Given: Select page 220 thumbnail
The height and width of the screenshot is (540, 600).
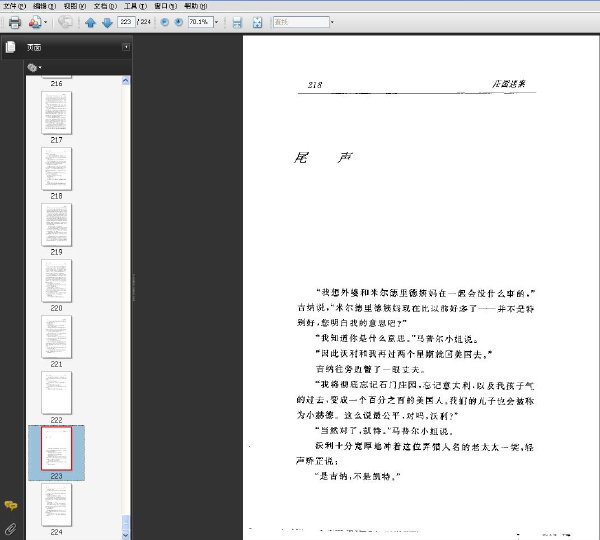Looking at the screenshot, I should coord(56,281).
